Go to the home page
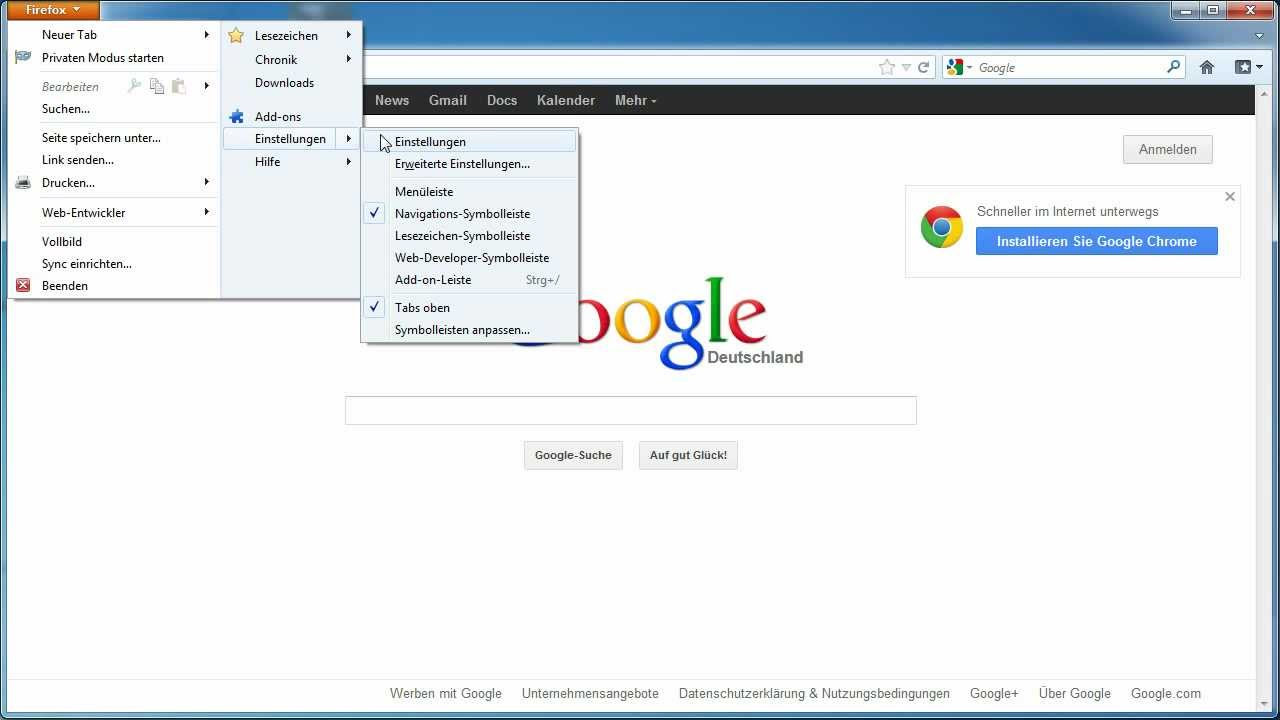The height and width of the screenshot is (720, 1280). point(1207,67)
